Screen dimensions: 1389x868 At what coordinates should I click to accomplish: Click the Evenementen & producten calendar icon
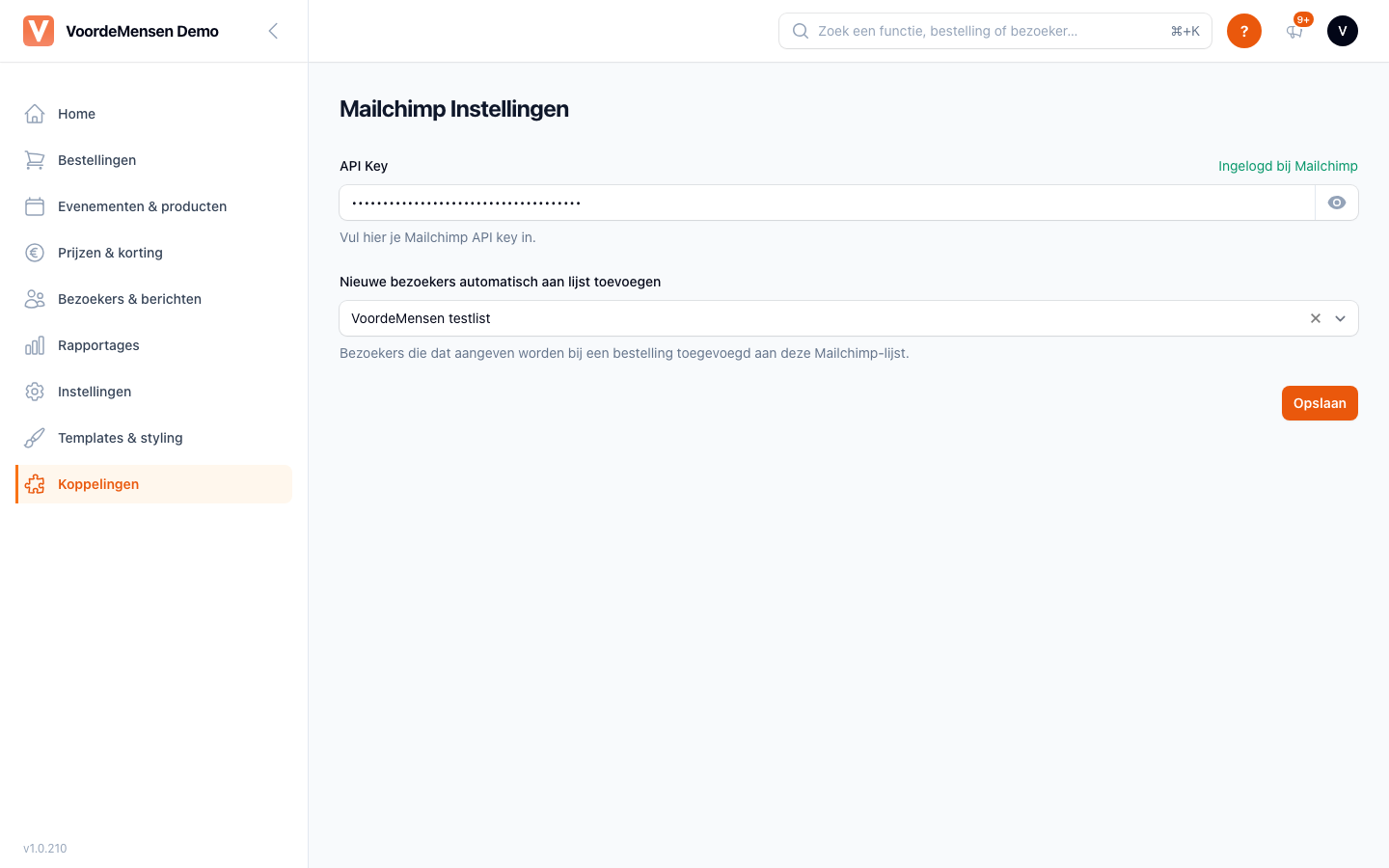coord(35,206)
